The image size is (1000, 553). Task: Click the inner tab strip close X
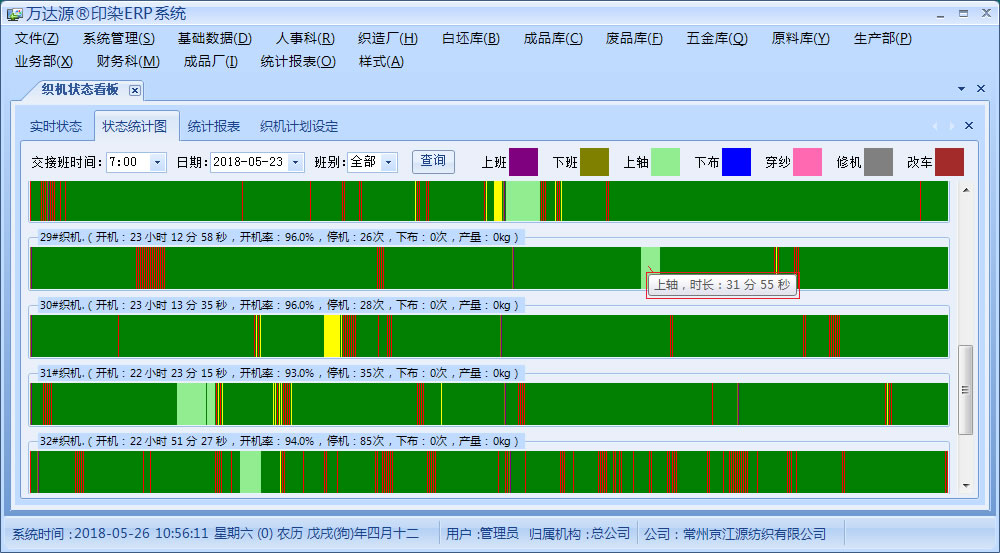point(968,126)
